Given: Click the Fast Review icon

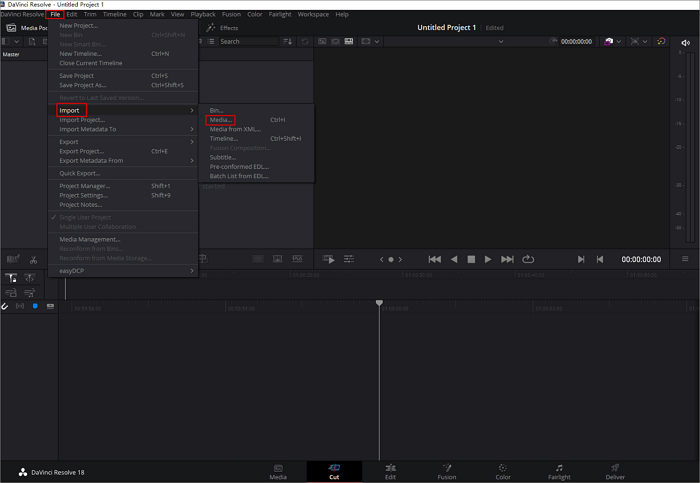Looking at the screenshot, I should click(x=329, y=259).
